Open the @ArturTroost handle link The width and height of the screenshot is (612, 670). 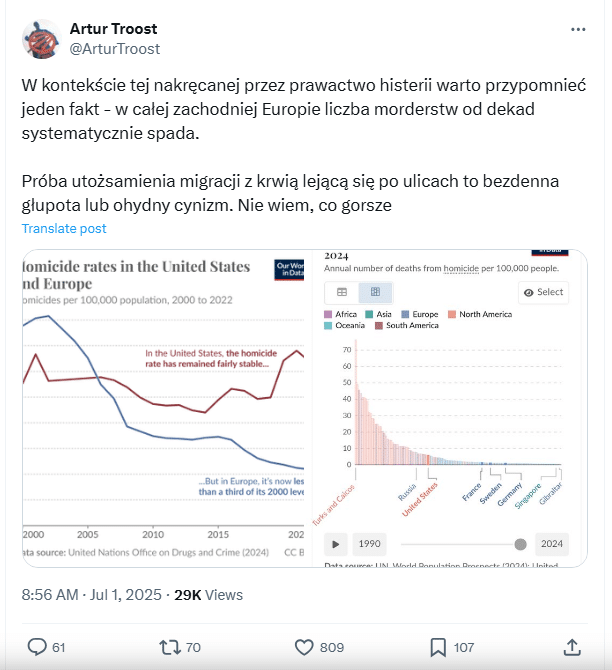[115, 48]
